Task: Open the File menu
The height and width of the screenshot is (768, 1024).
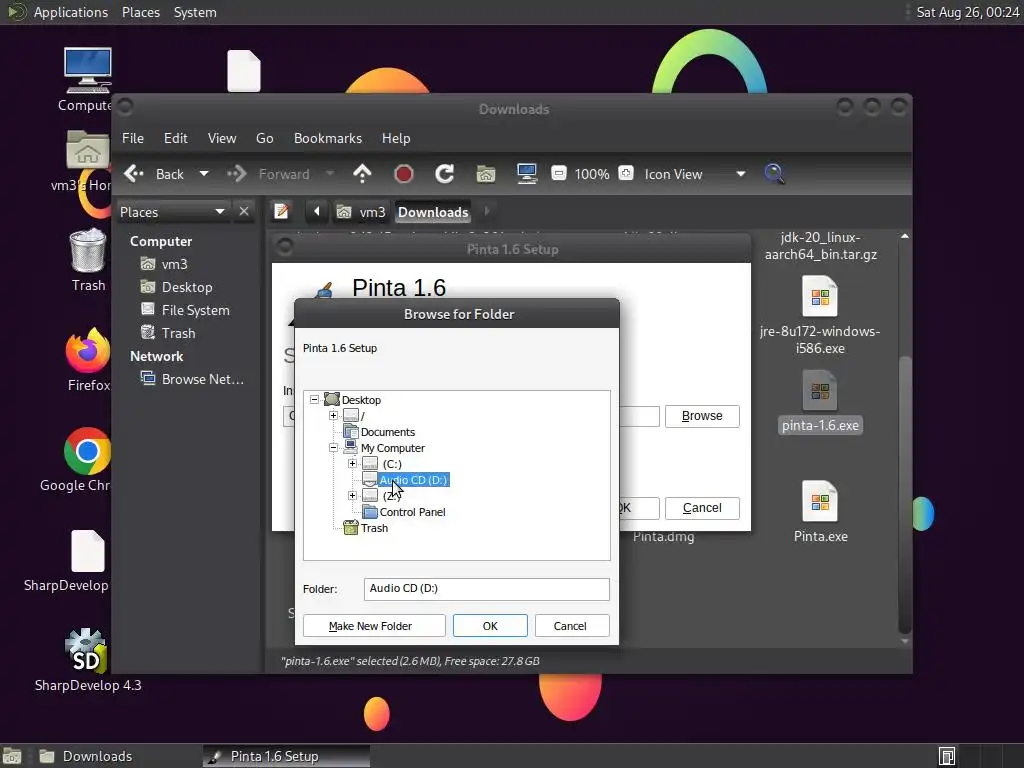Action: 133,138
